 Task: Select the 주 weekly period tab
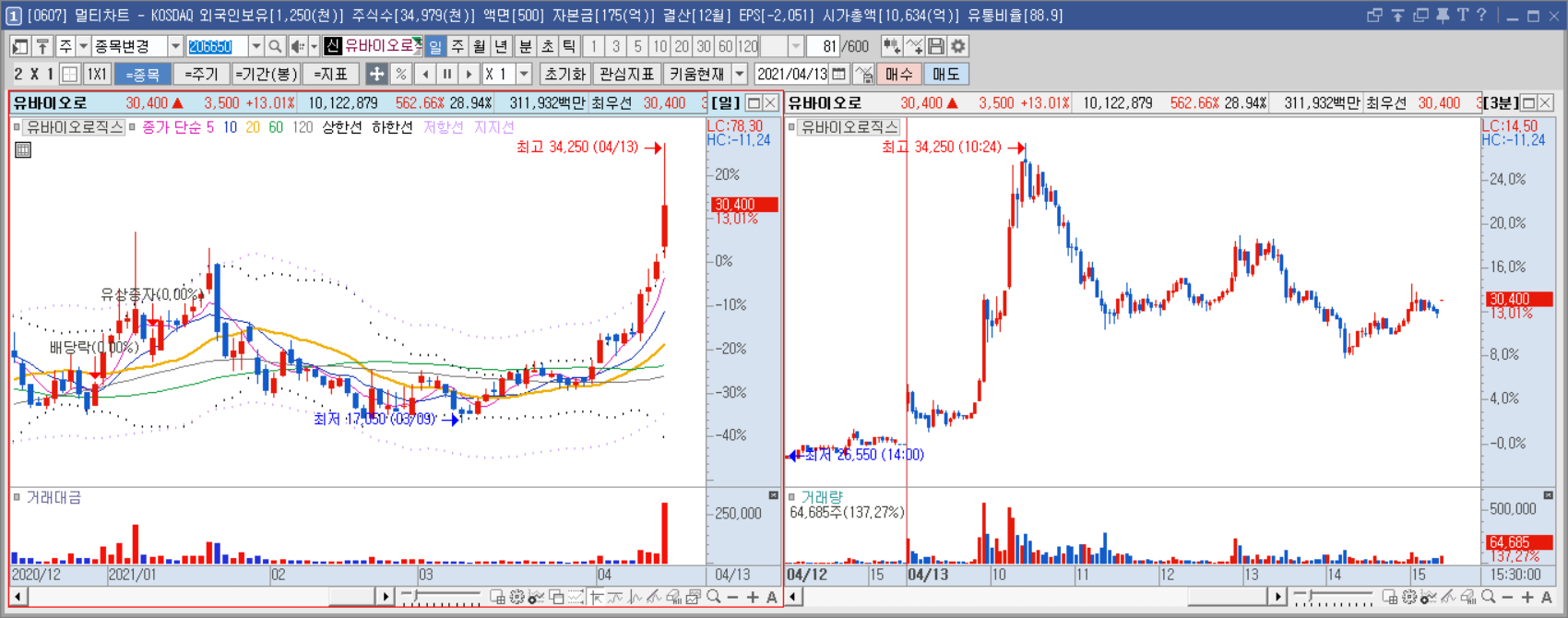(457, 46)
